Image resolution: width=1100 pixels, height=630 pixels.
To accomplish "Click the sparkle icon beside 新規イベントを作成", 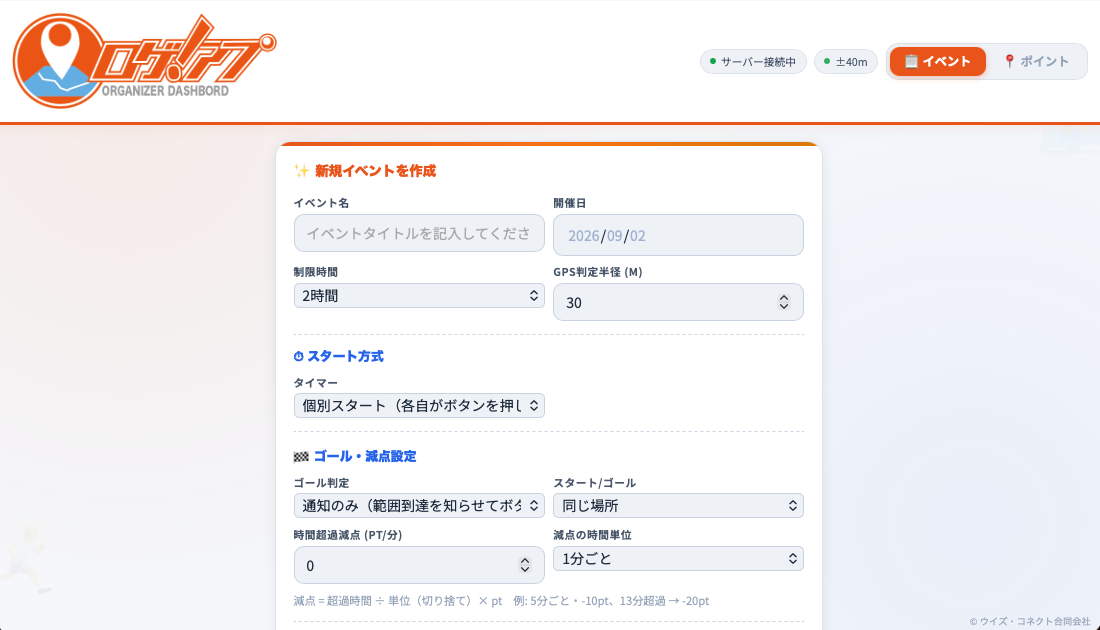I will pyautogui.click(x=302, y=170).
